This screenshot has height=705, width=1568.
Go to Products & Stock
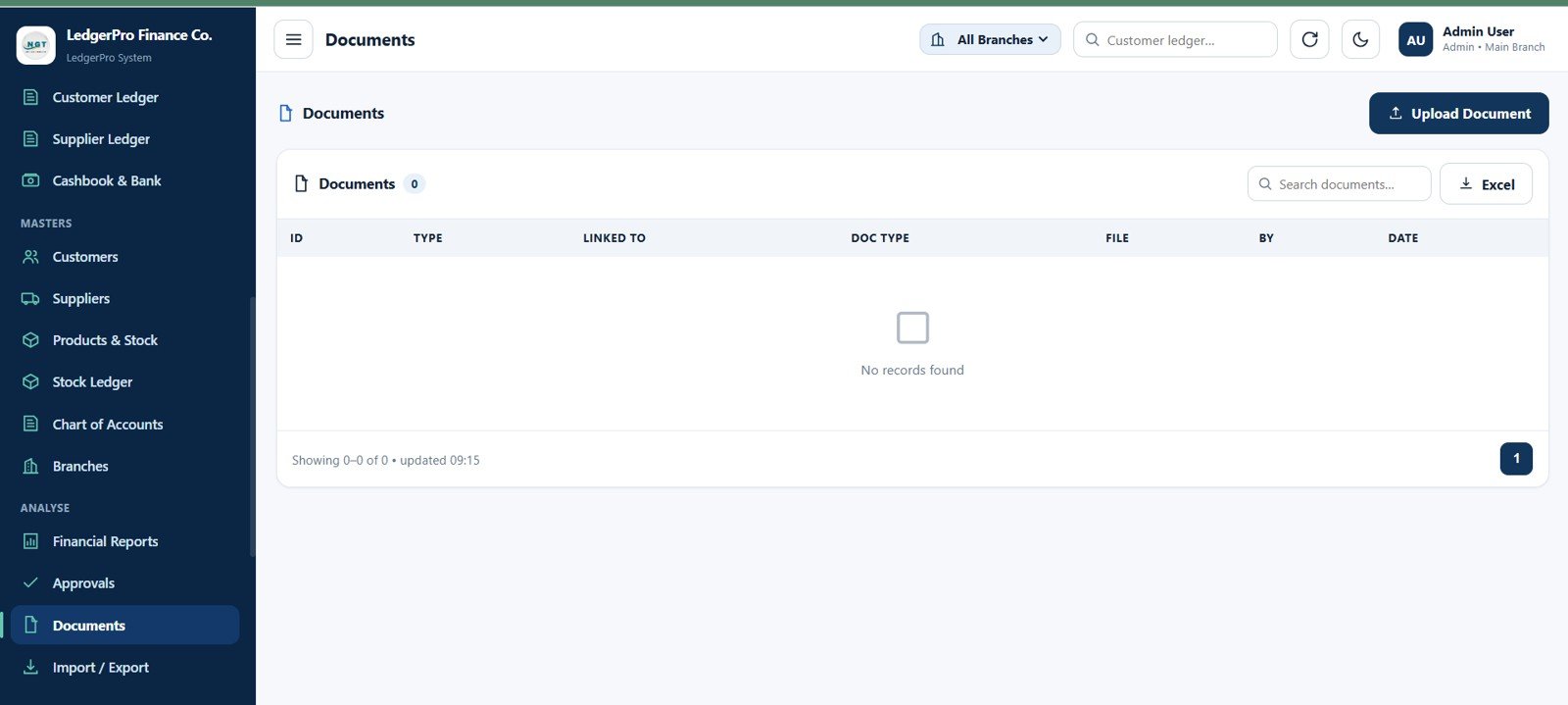125,340
